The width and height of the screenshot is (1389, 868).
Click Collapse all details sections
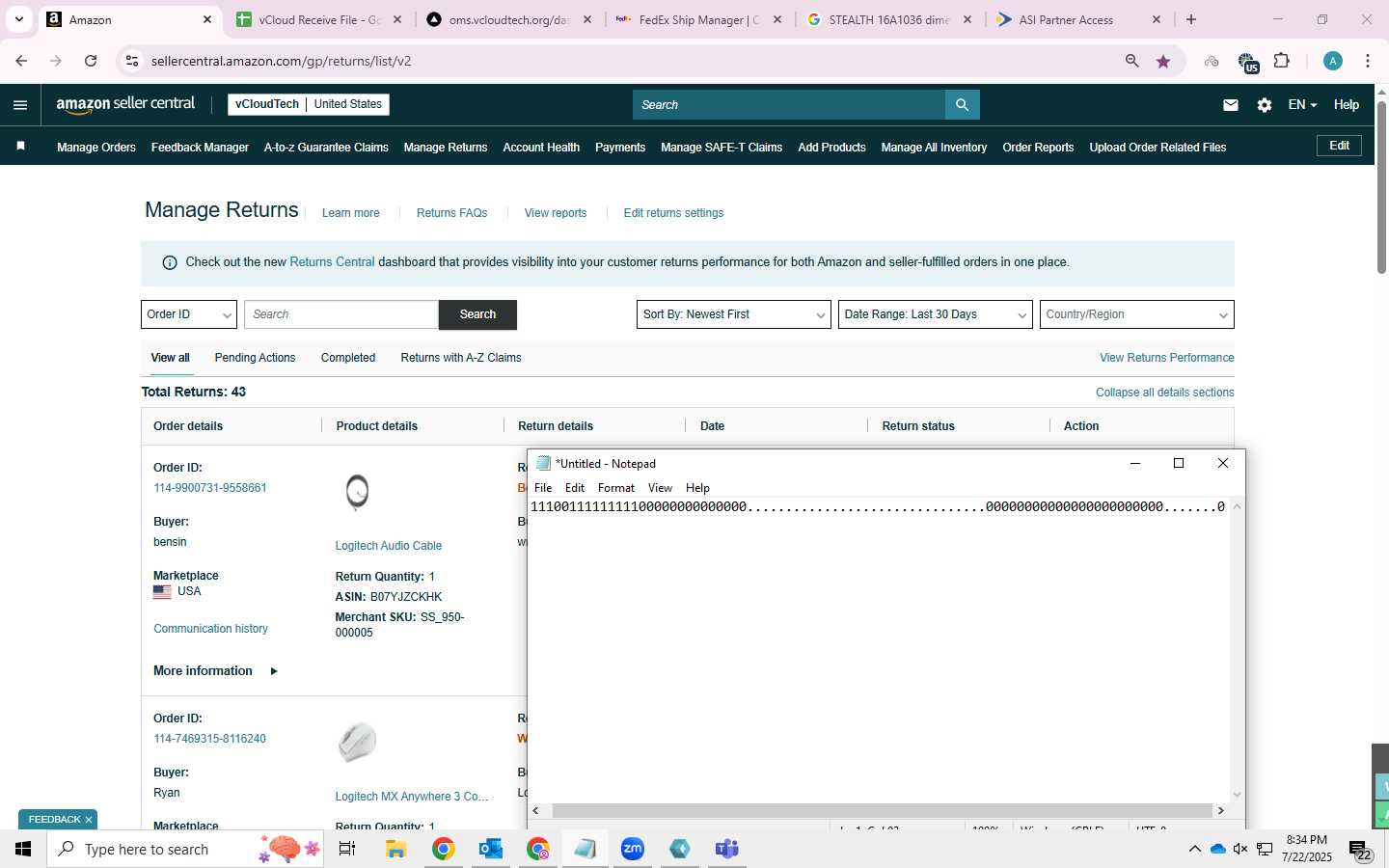coord(1165,393)
